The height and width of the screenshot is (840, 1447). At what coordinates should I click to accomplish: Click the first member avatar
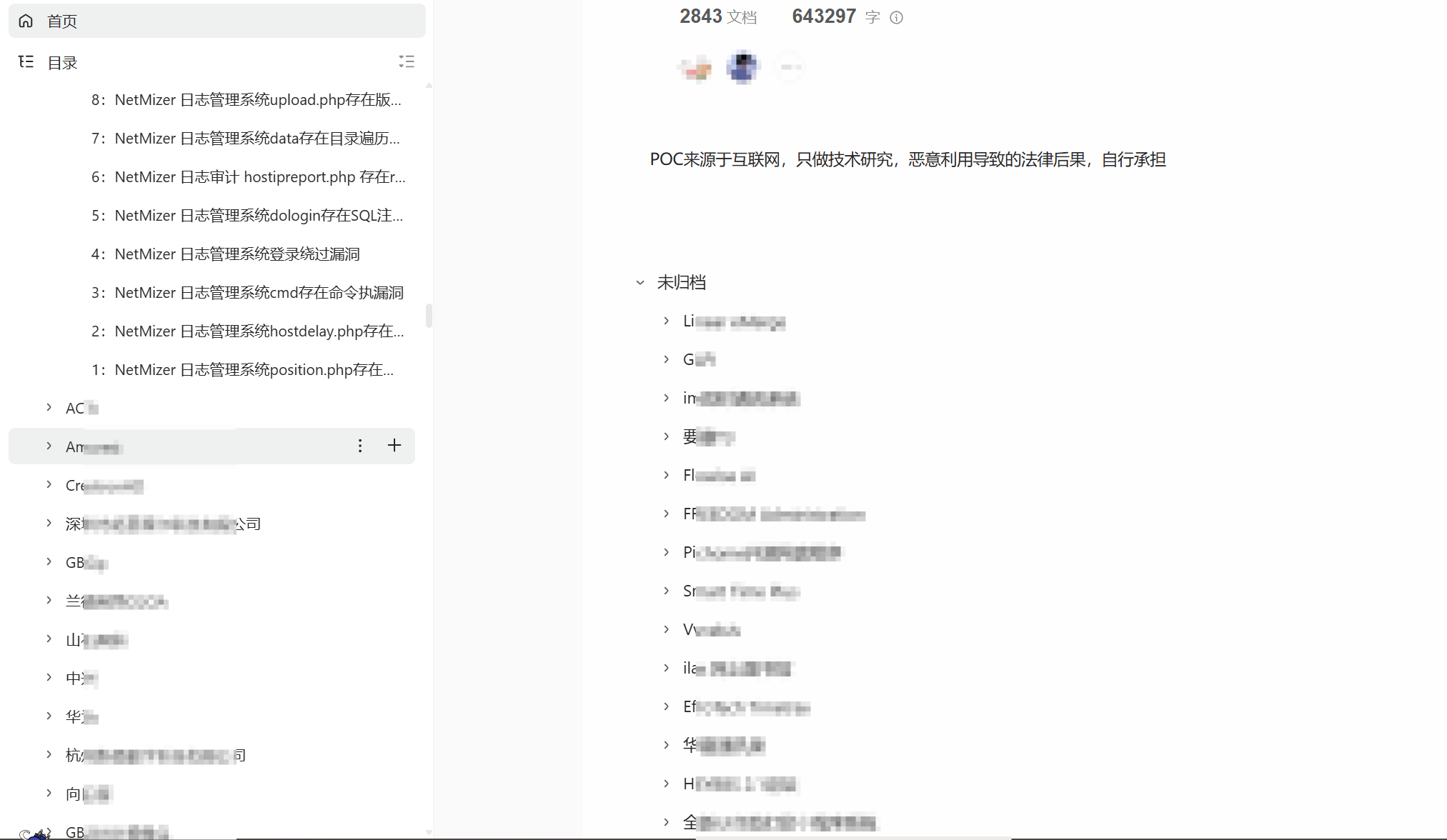click(x=695, y=68)
